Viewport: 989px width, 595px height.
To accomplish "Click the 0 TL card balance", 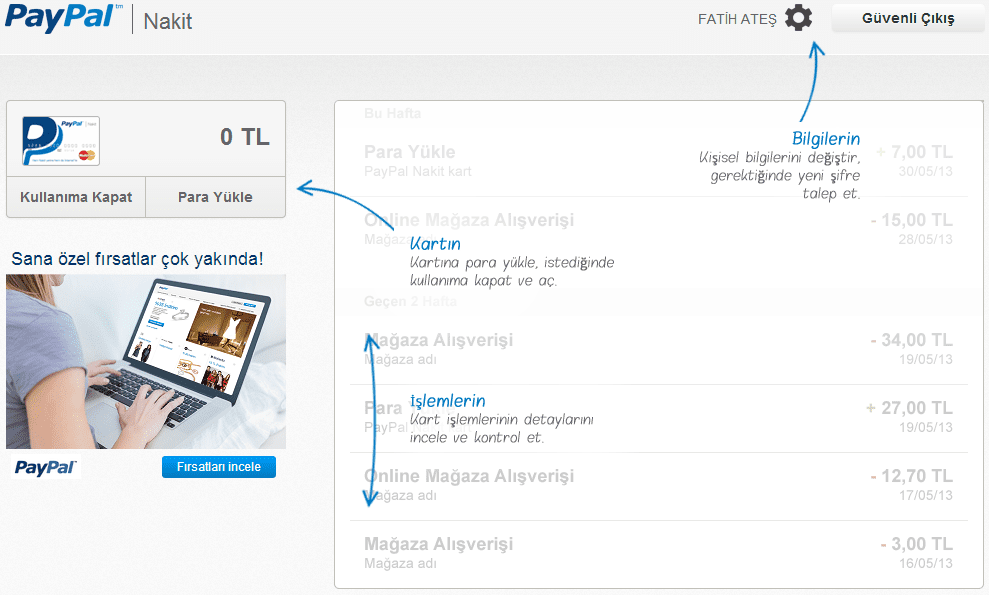I will (245, 137).
